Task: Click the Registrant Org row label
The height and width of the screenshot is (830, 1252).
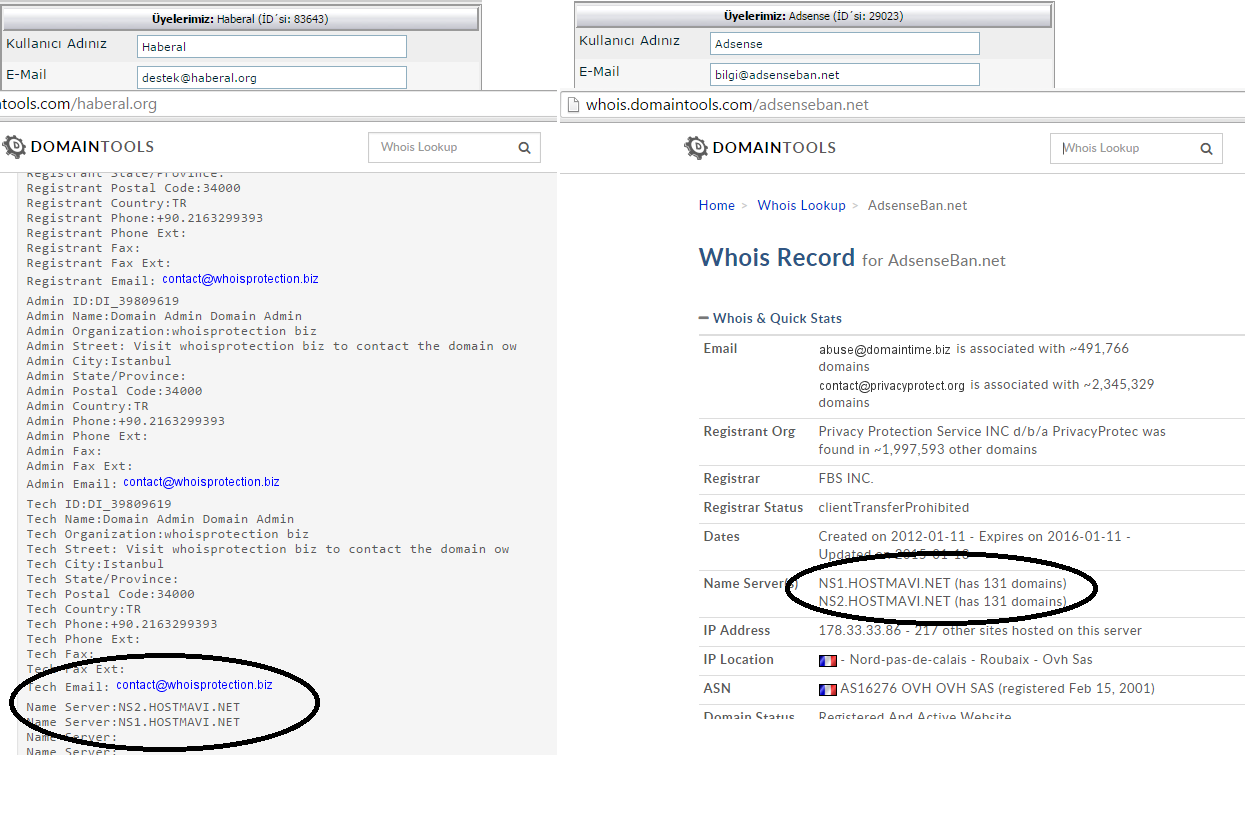Action: point(750,432)
